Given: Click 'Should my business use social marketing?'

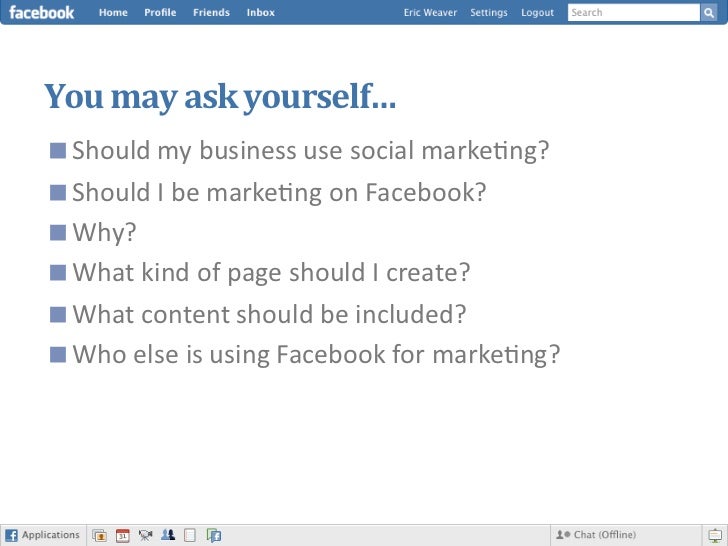Looking at the screenshot, I should [310, 151].
